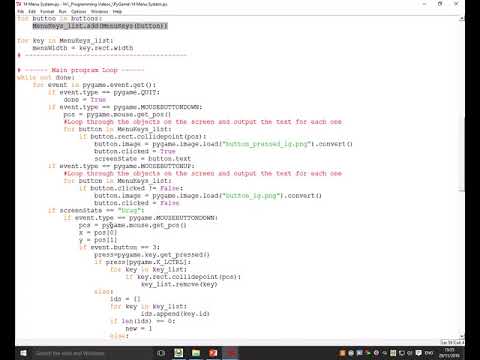Open the Help menu

tap(117, 11)
